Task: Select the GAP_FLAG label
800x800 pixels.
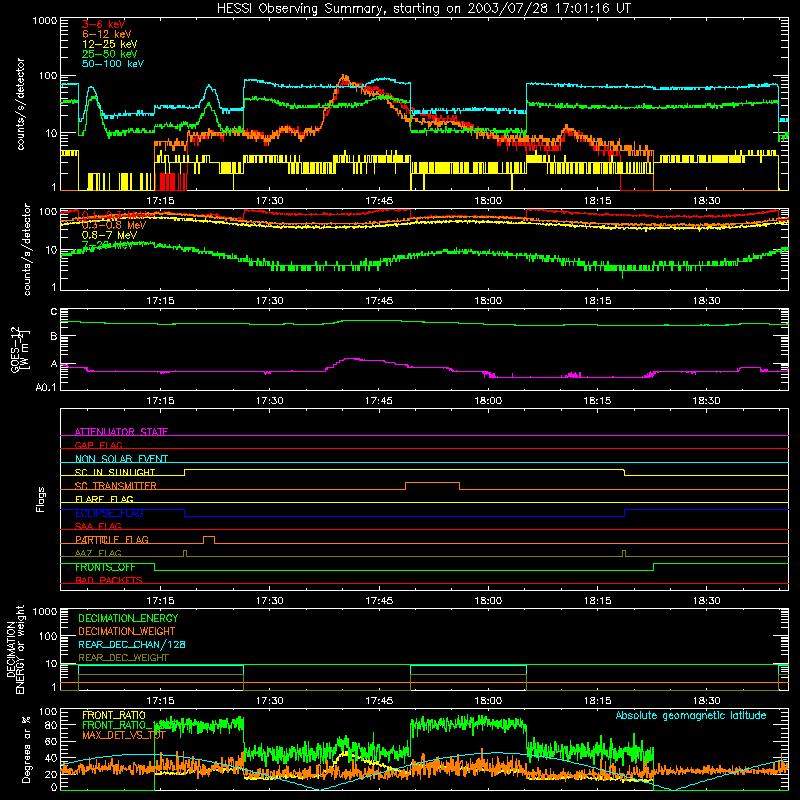Action: tap(98, 445)
